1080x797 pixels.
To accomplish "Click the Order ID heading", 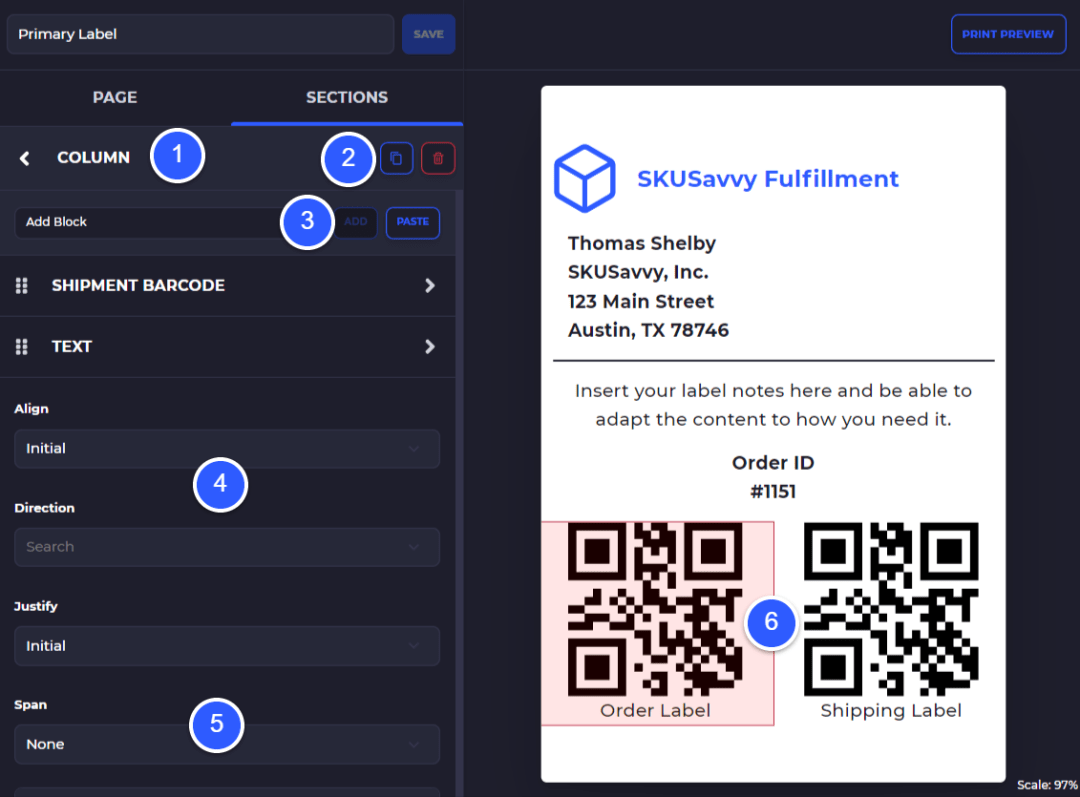I will click(x=773, y=463).
